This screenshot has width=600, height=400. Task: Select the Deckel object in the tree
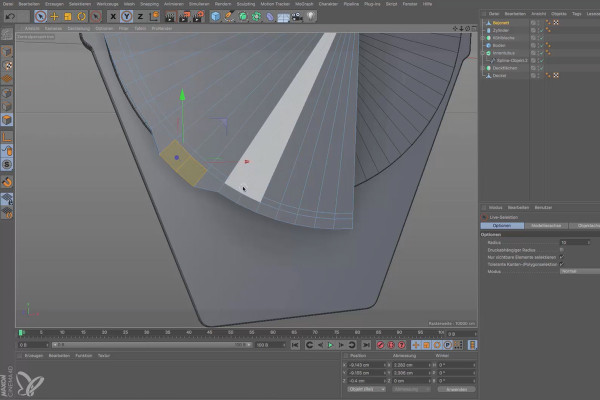click(499, 75)
